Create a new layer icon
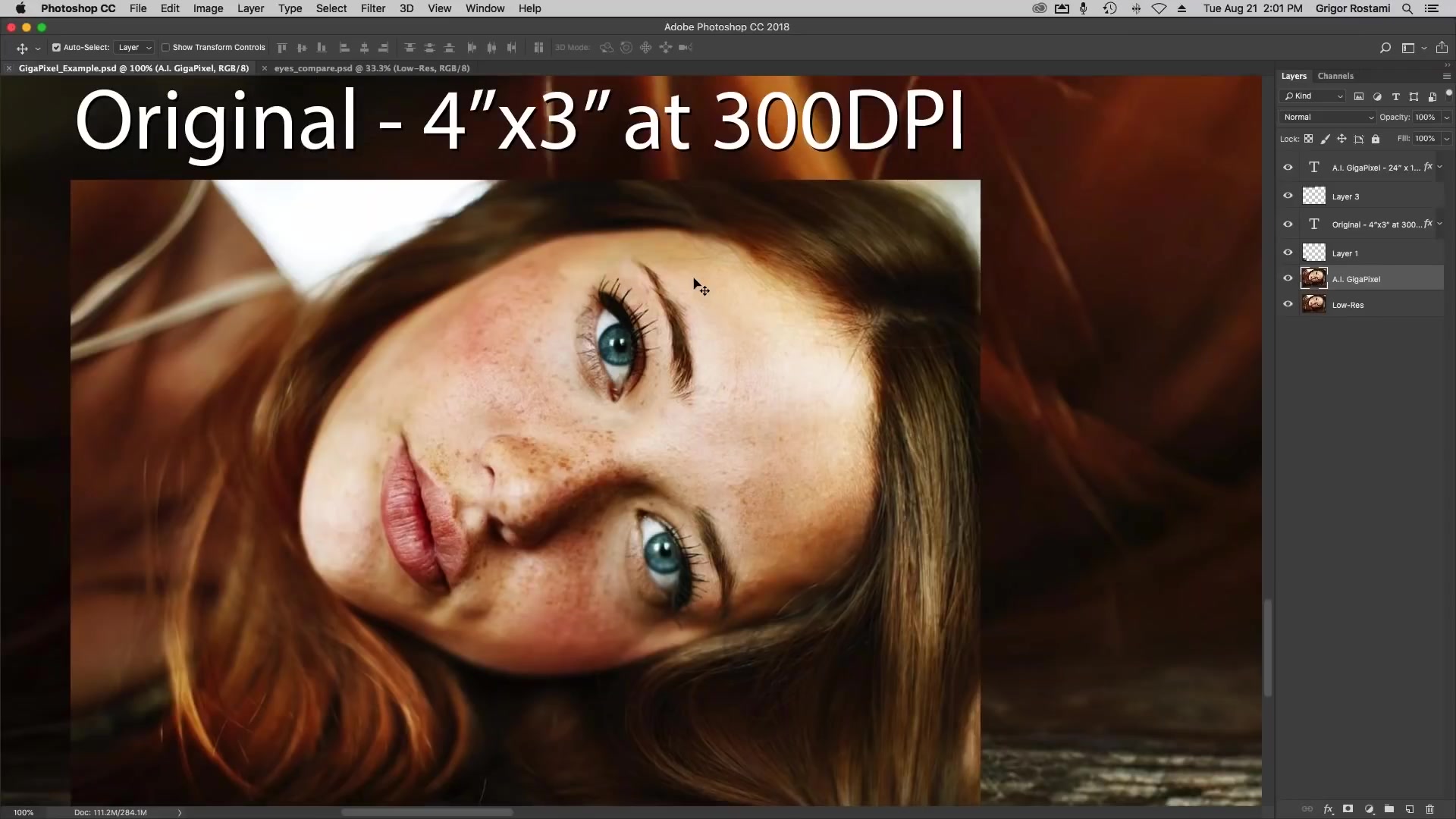The width and height of the screenshot is (1456, 819). 1410,809
